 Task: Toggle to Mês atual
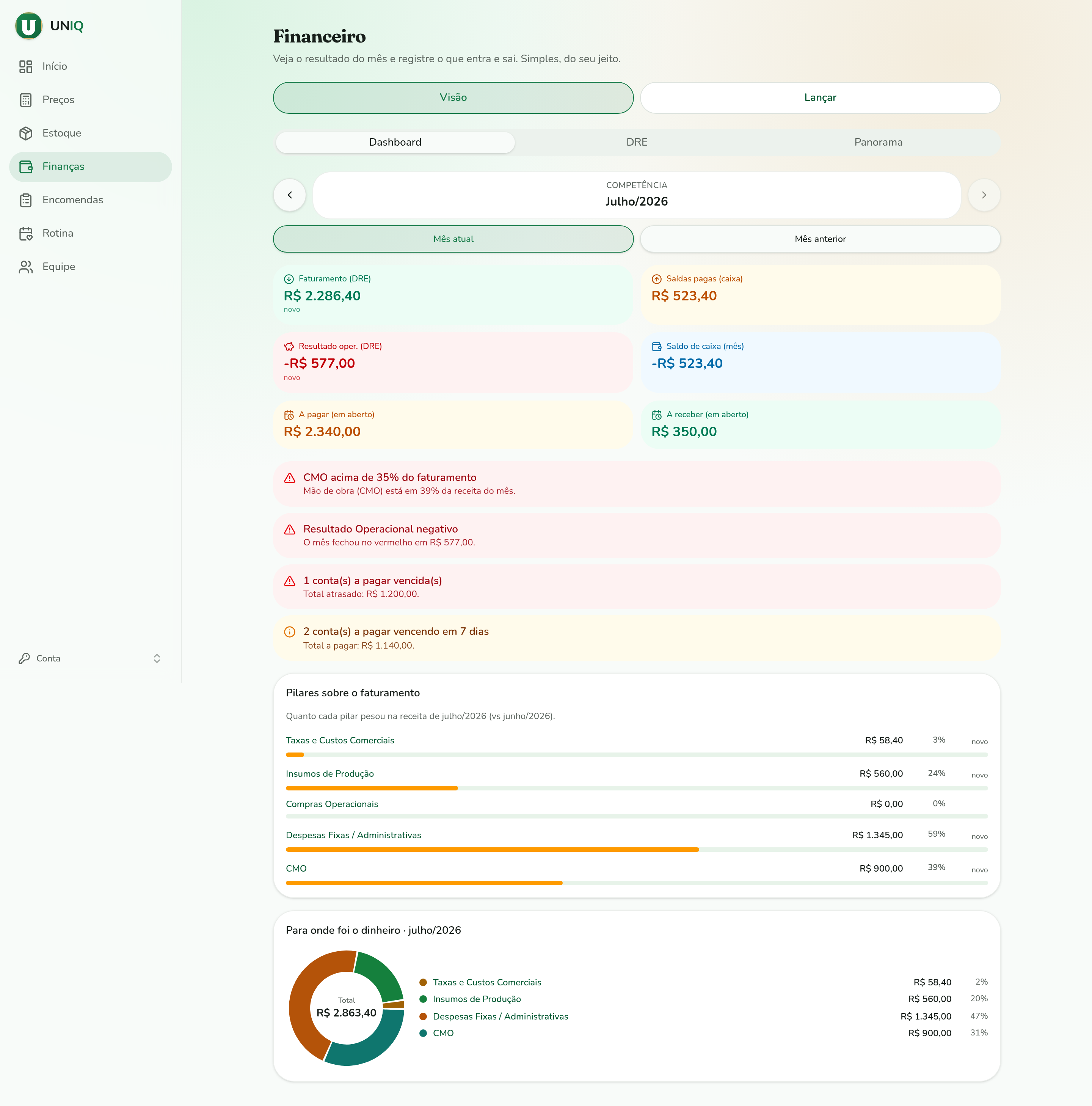(453, 239)
